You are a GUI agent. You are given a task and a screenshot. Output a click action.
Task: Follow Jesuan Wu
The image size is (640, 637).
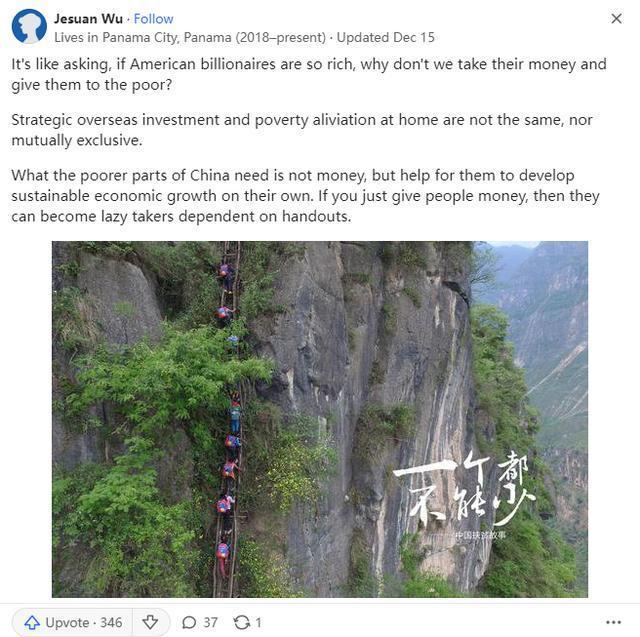click(x=153, y=19)
